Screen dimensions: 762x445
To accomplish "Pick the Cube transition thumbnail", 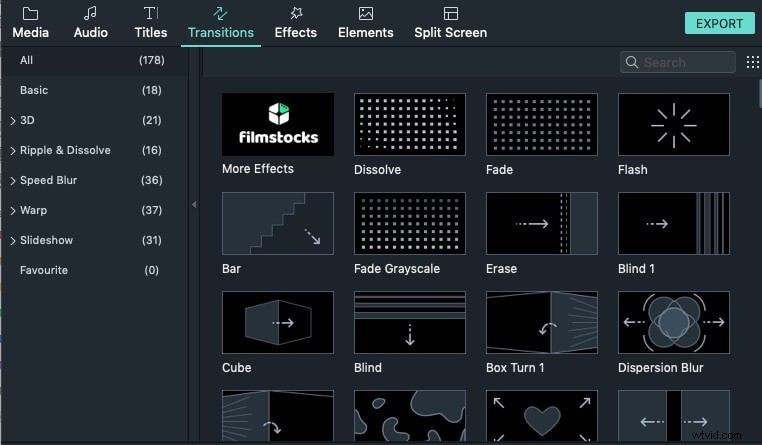I will [x=278, y=323].
